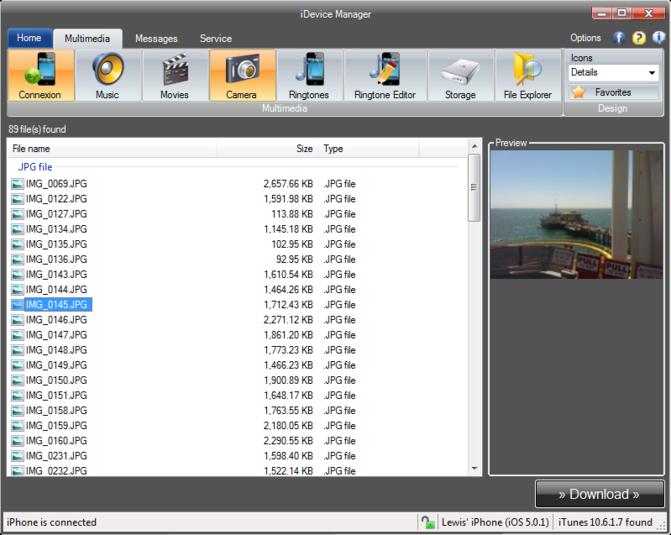Switch to the Multimedia tab
This screenshot has width=671, height=535.
(87, 39)
